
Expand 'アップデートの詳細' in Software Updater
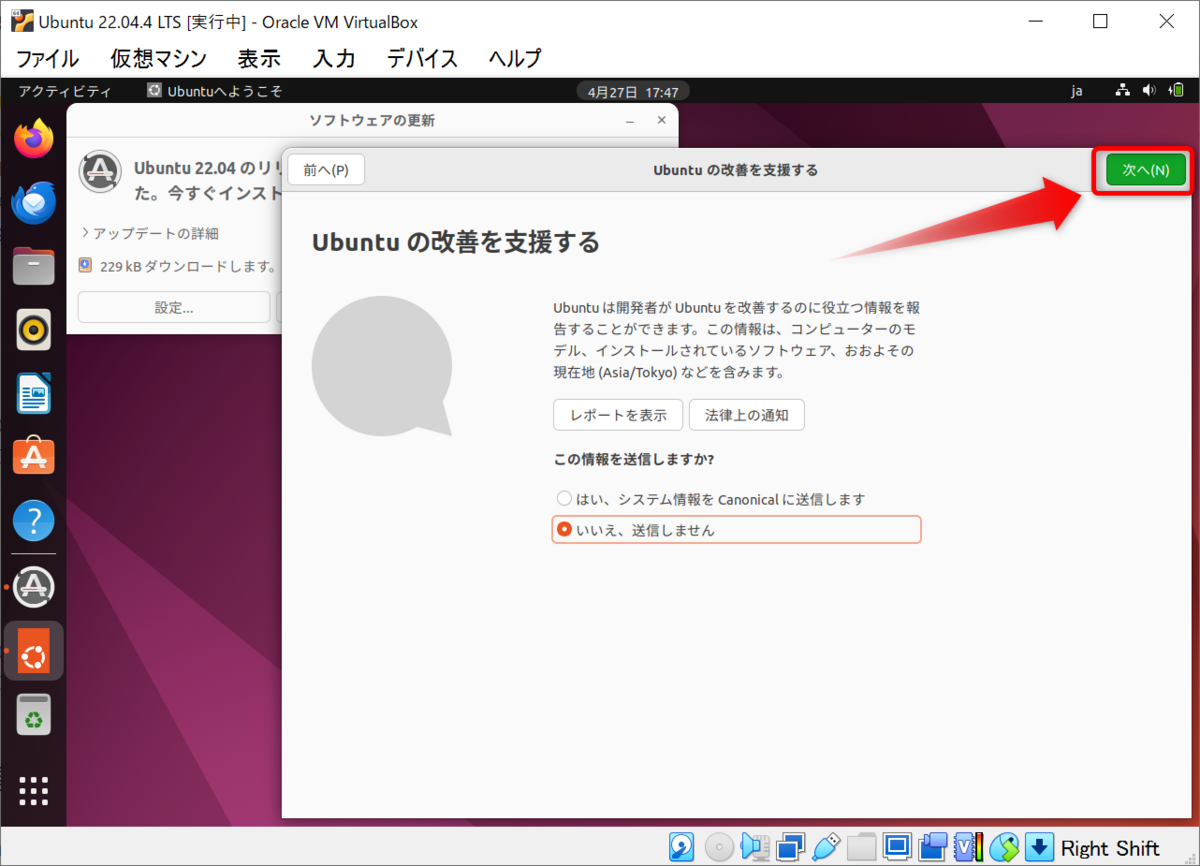pyautogui.click(x=150, y=233)
